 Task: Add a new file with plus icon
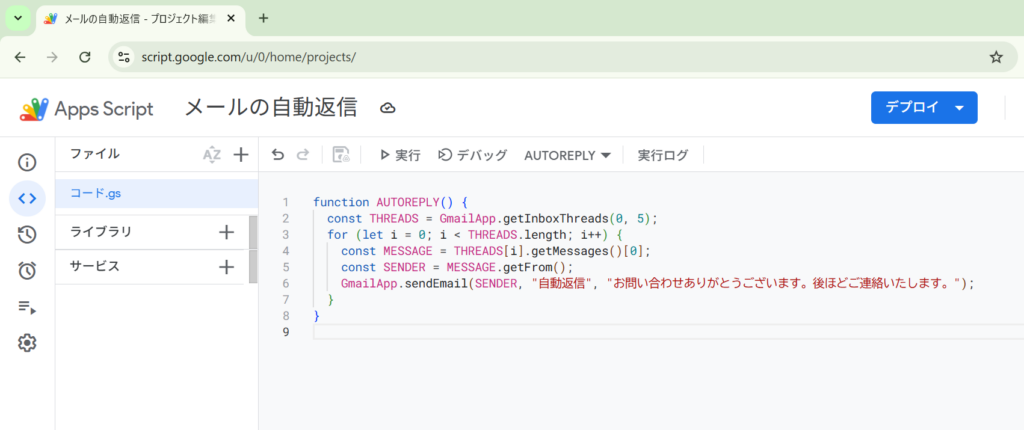[240, 154]
